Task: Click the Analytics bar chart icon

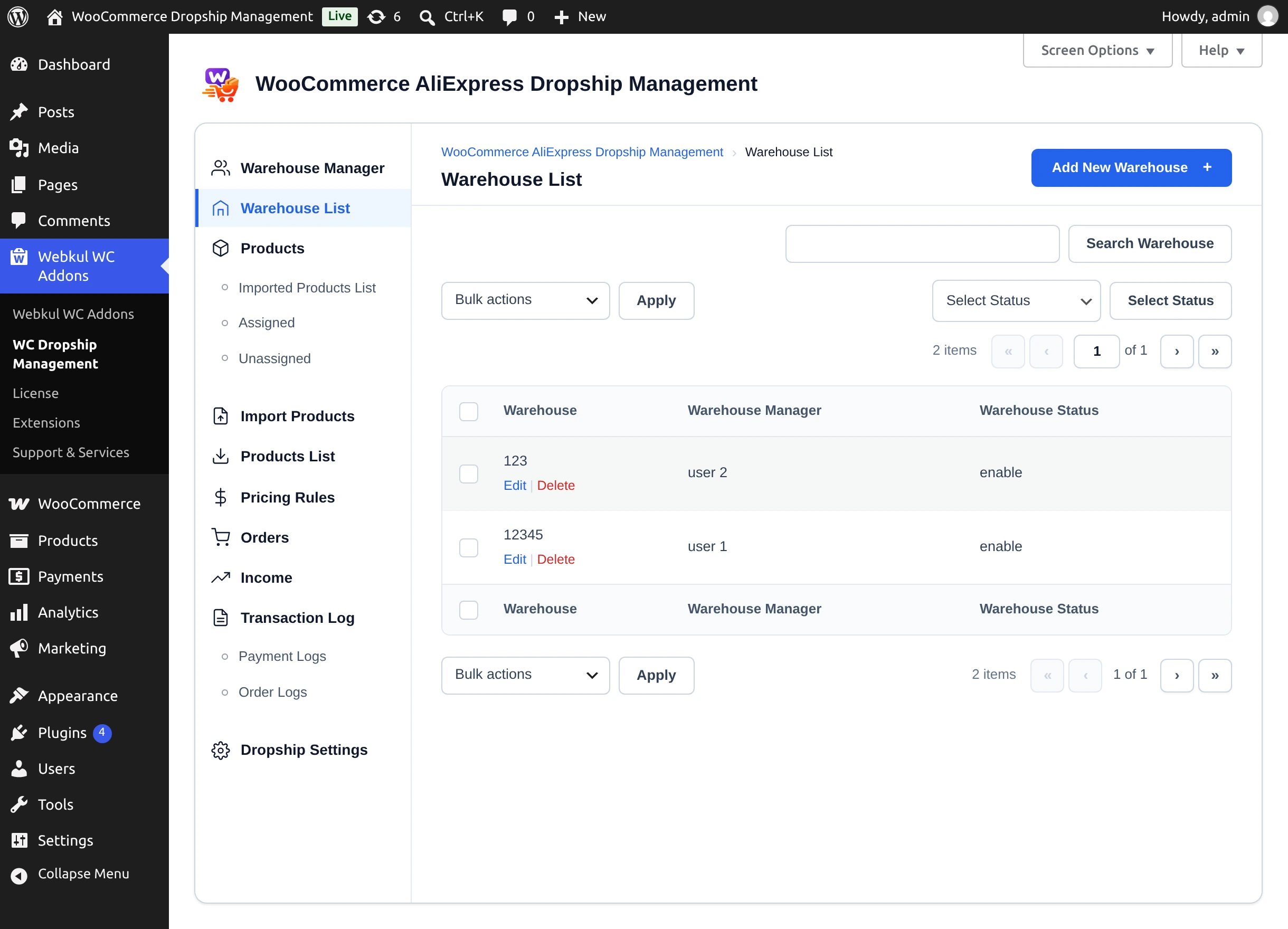Action: pyautogui.click(x=19, y=612)
